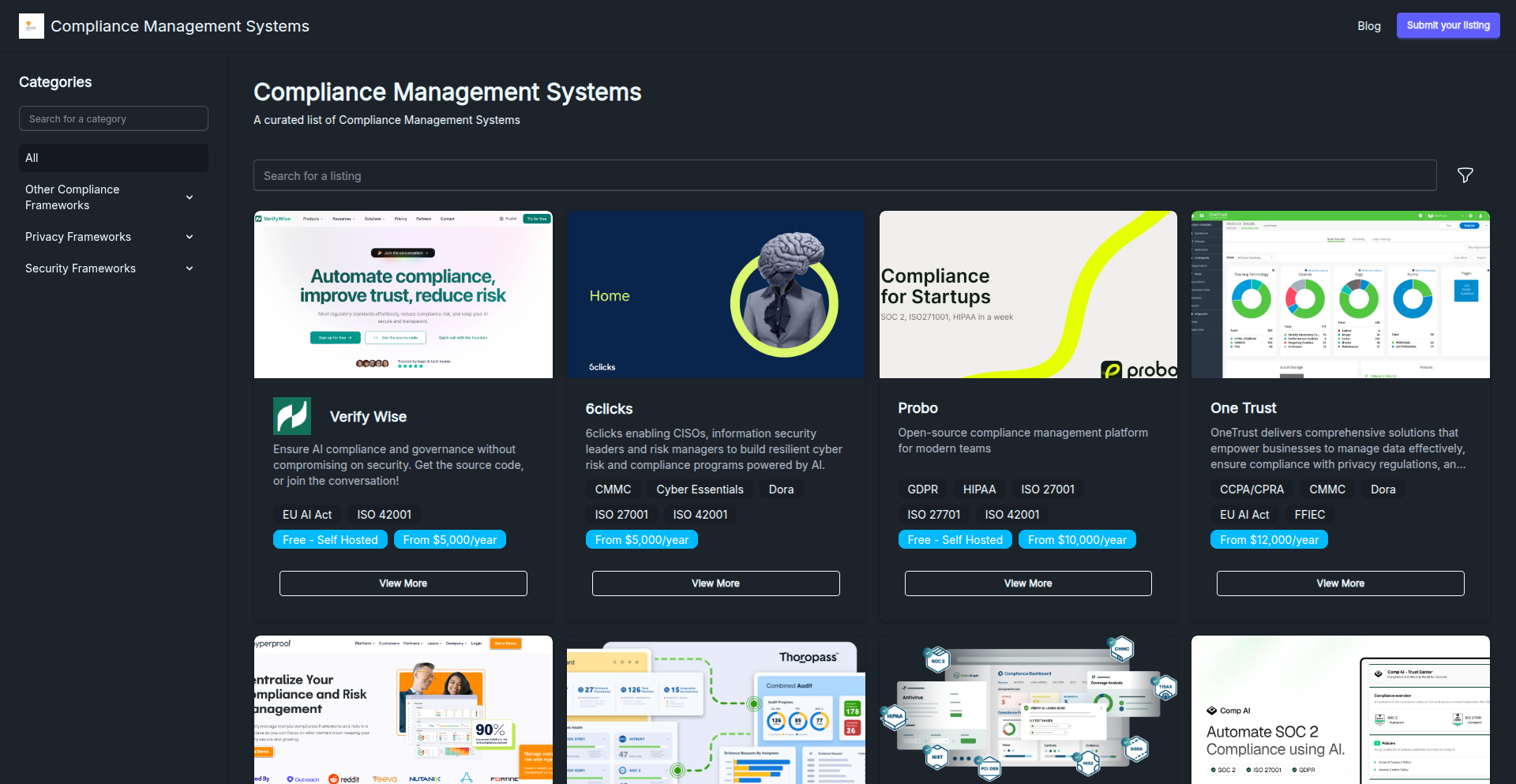Expand Privacy Frameworks category

[x=114, y=237]
